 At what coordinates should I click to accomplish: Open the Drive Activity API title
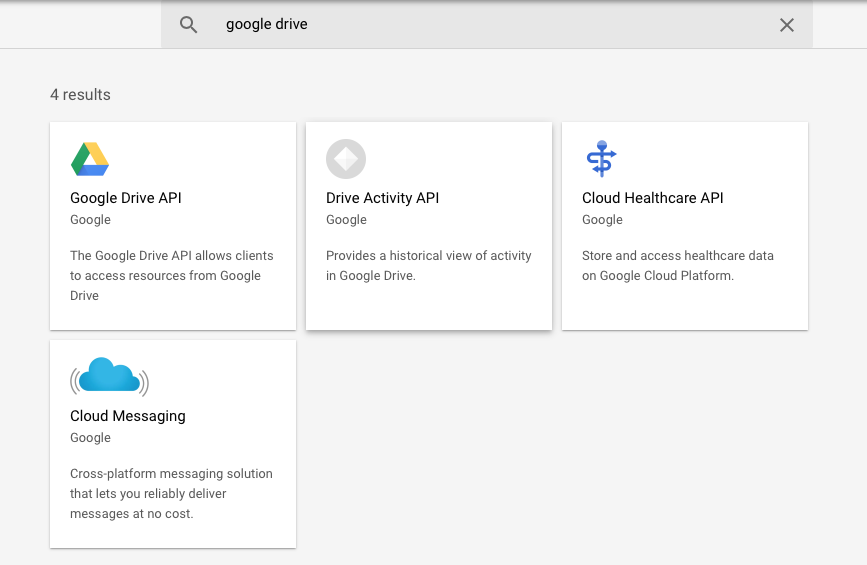382,198
